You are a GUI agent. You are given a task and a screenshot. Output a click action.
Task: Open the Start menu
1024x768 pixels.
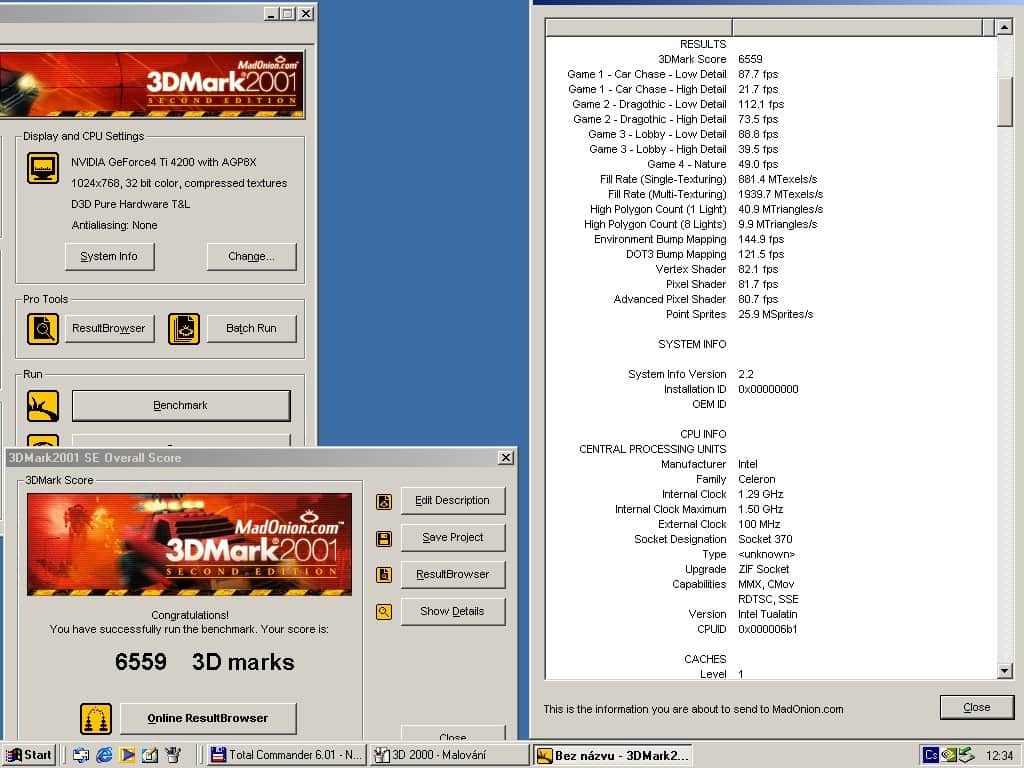coord(29,755)
